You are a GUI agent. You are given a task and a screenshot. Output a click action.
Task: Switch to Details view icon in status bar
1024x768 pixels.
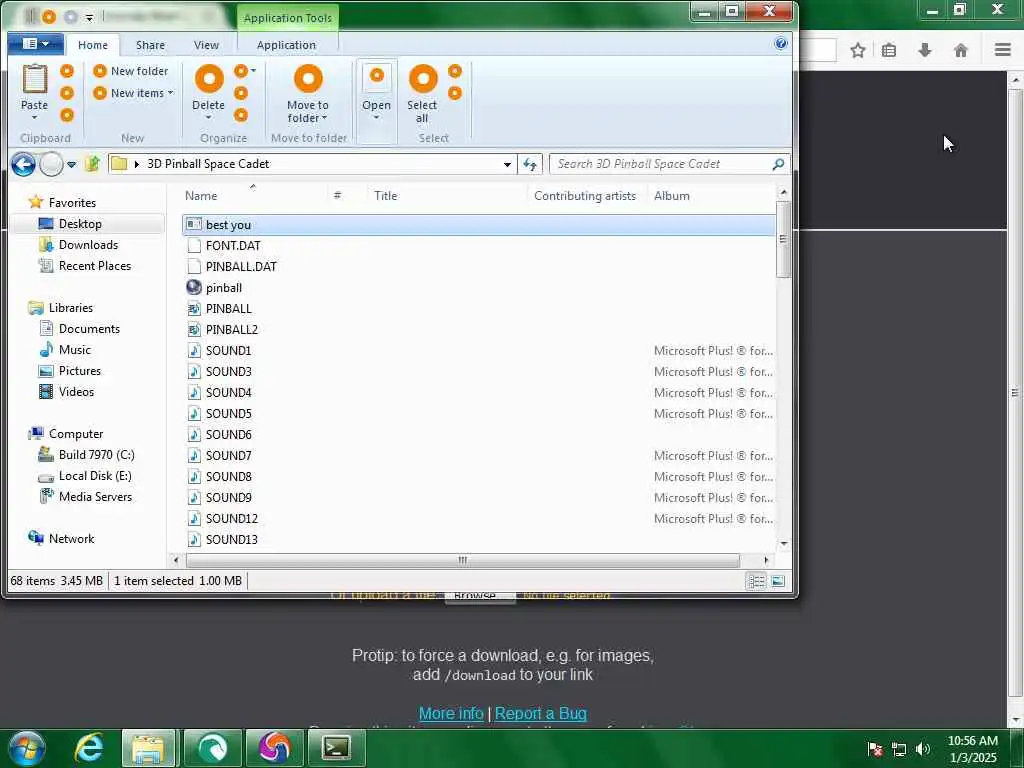click(x=756, y=581)
